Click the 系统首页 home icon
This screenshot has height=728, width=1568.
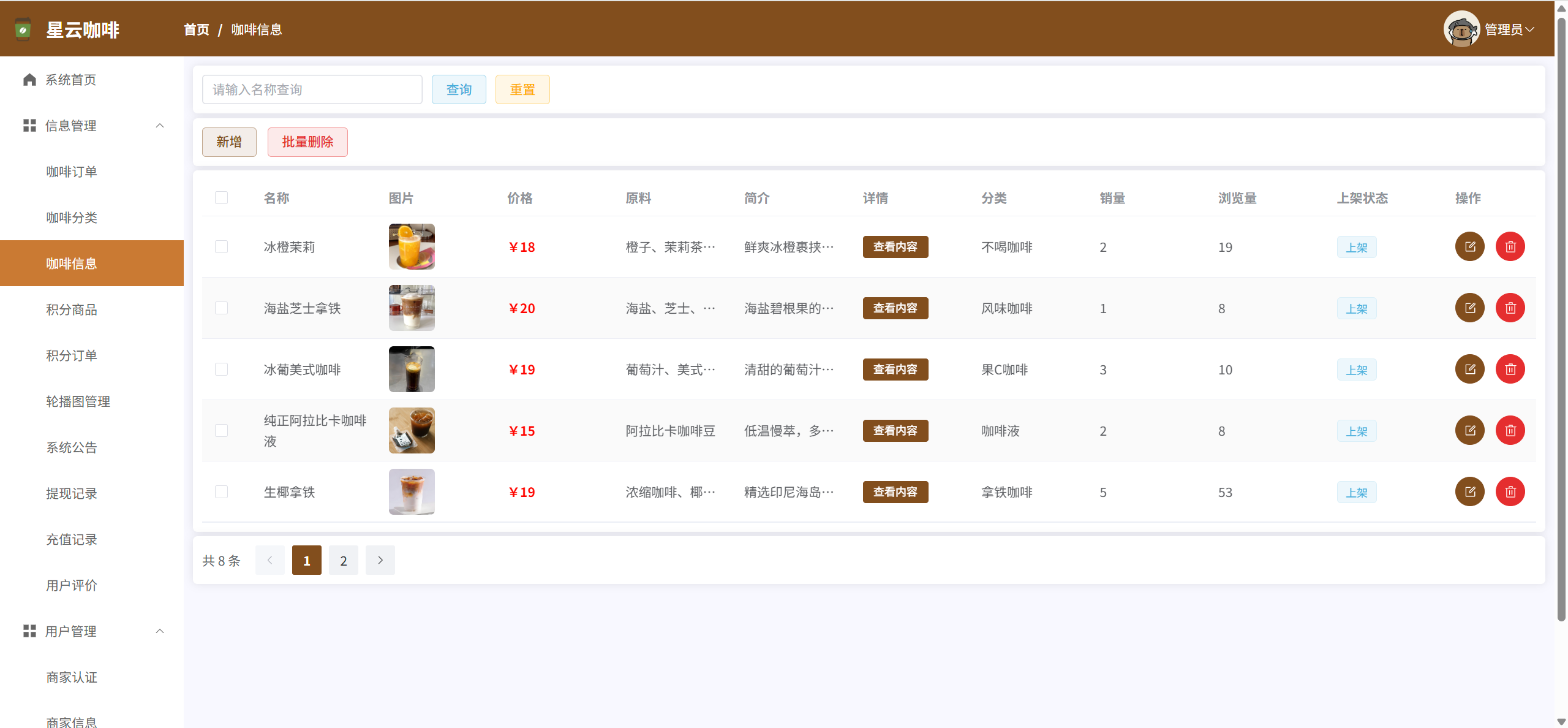(29, 80)
